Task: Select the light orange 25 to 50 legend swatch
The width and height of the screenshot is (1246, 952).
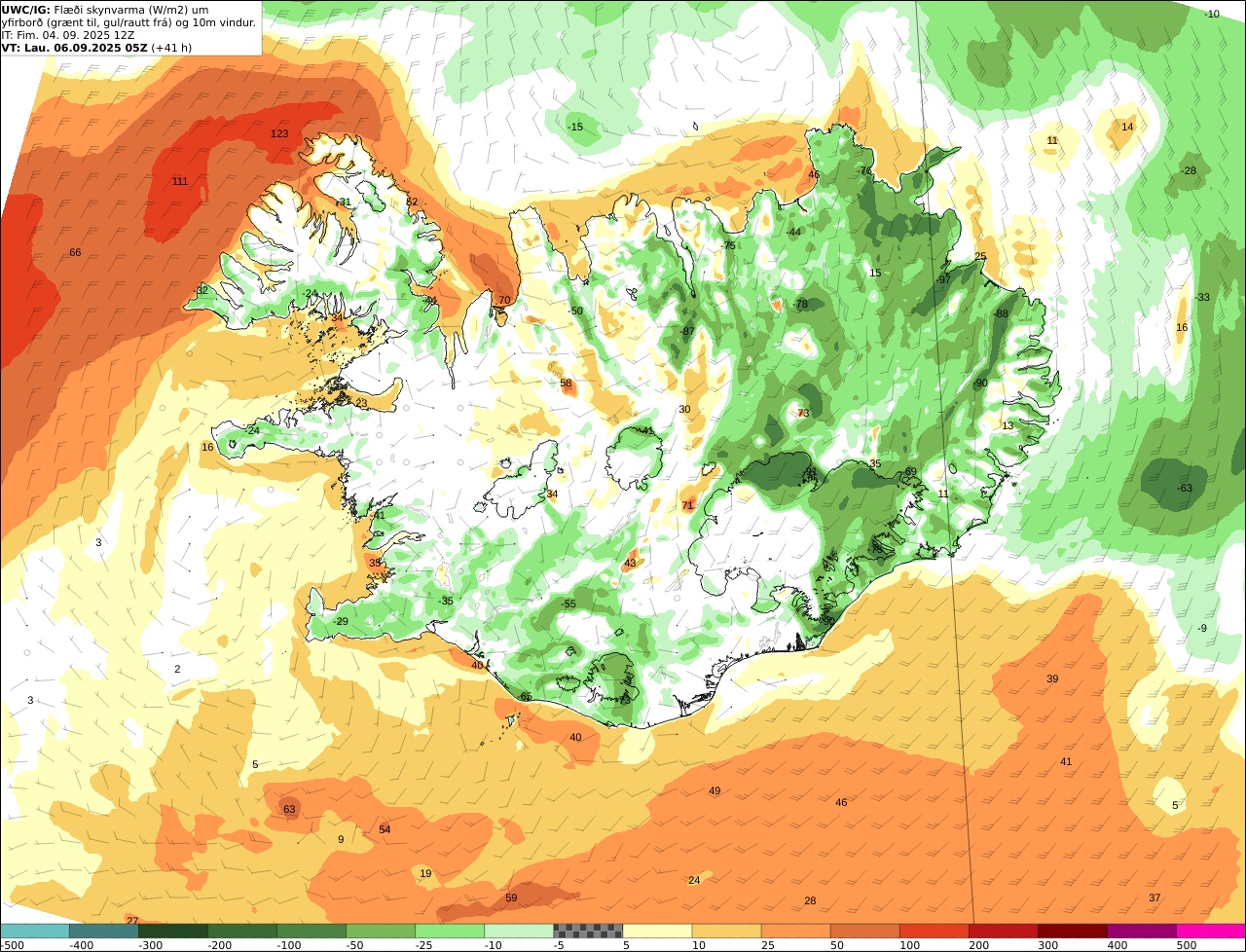Action: (795, 931)
